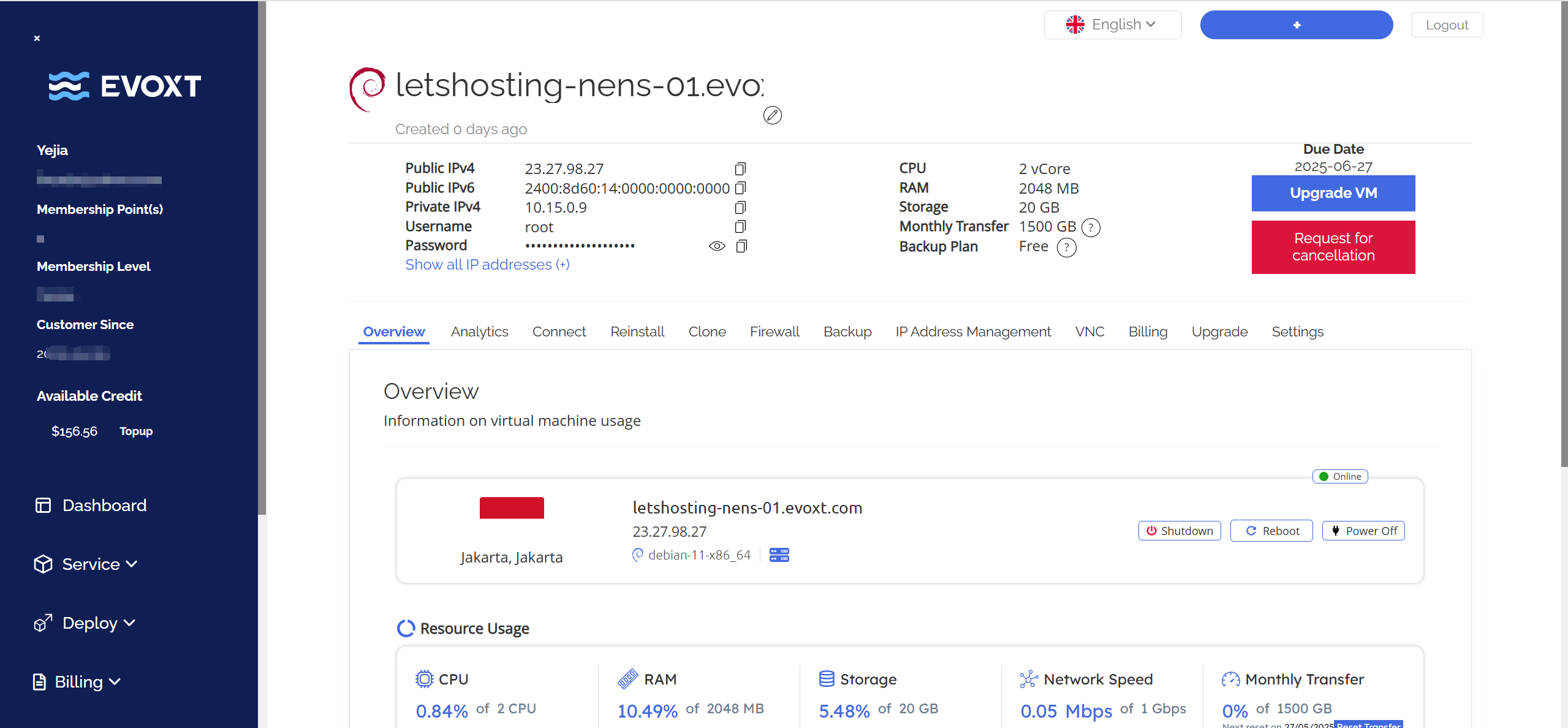Viewport: 1568px width, 728px height.
Task: Click the Reset Transfer button
Action: pos(1369,724)
